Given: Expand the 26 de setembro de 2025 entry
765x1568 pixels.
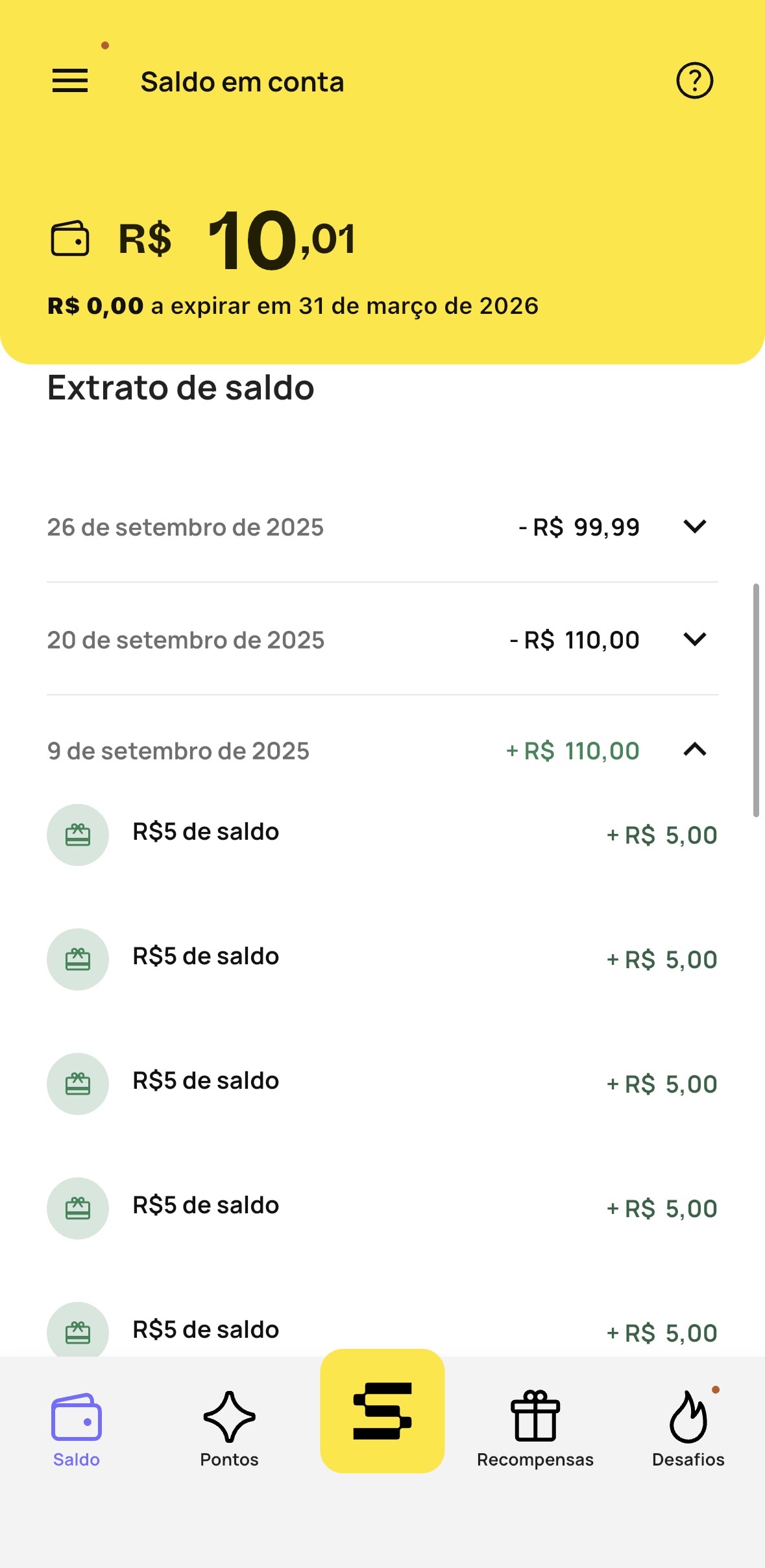Looking at the screenshot, I should click(694, 527).
